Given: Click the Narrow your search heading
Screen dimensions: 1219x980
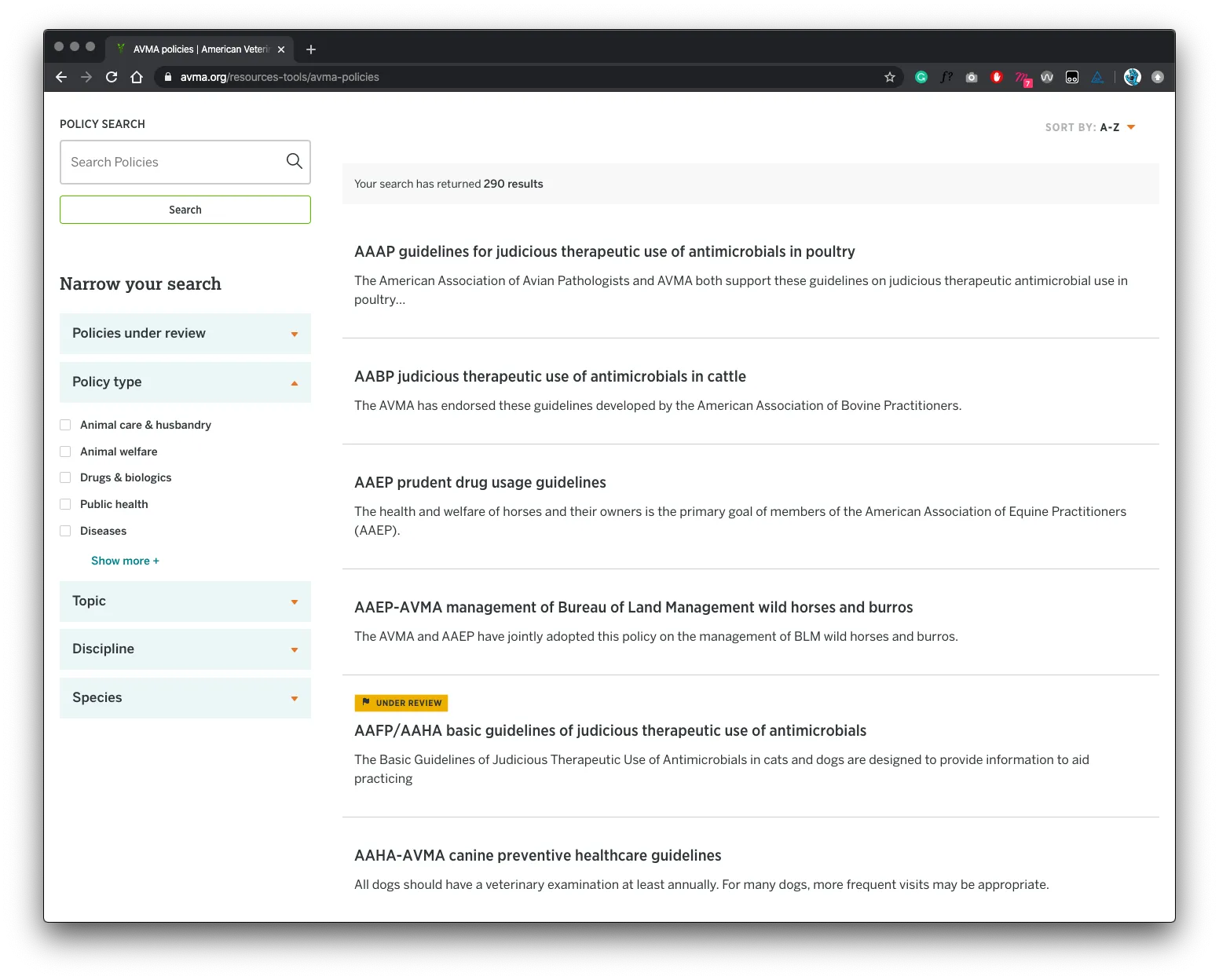Looking at the screenshot, I should point(141,283).
